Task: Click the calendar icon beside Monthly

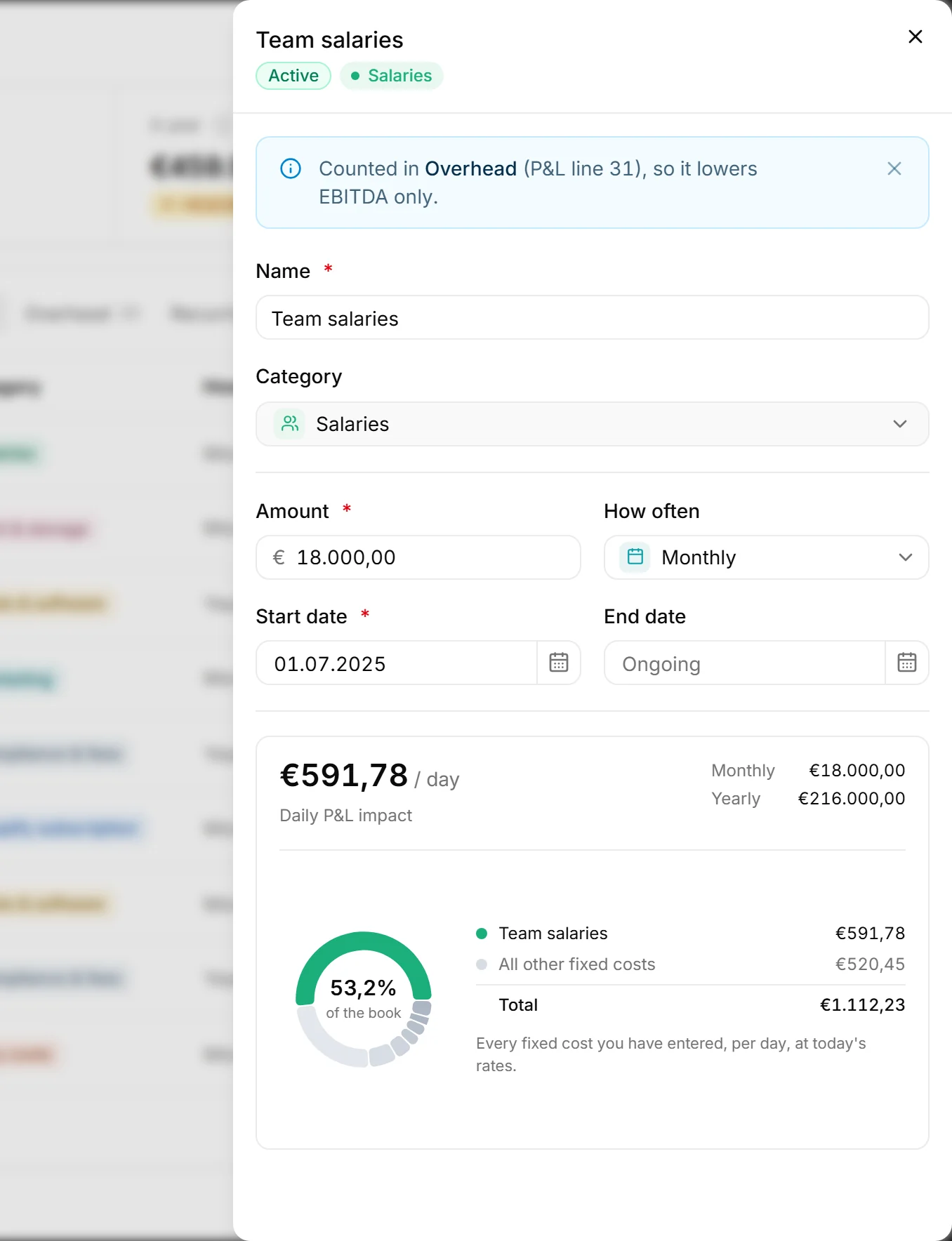Action: (x=635, y=557)
